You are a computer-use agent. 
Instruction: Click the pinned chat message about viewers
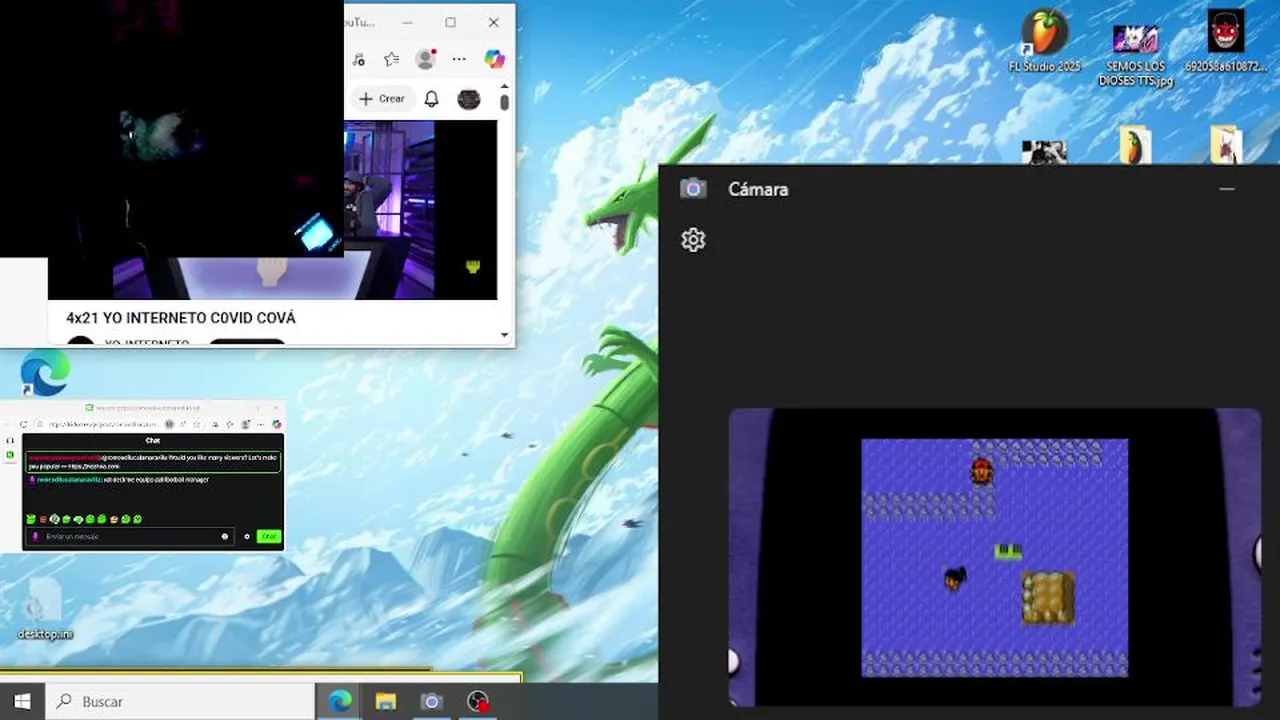pyautogui.click(x=153, y=462)
